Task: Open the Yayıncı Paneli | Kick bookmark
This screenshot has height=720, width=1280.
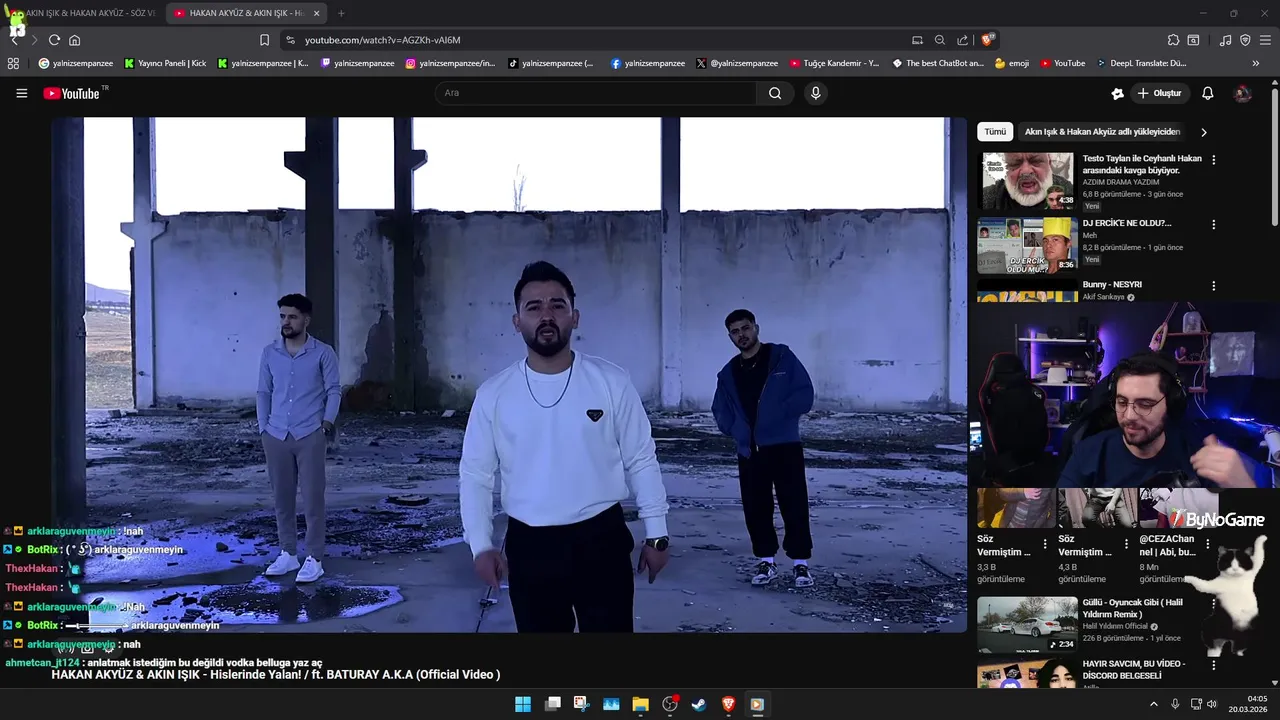Action: point(165,63)
